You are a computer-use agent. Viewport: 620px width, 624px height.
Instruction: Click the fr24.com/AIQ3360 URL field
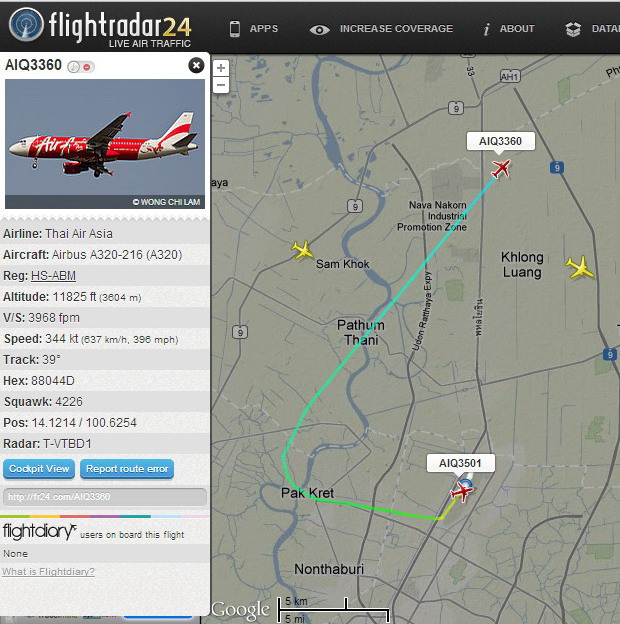click(105, 497)
